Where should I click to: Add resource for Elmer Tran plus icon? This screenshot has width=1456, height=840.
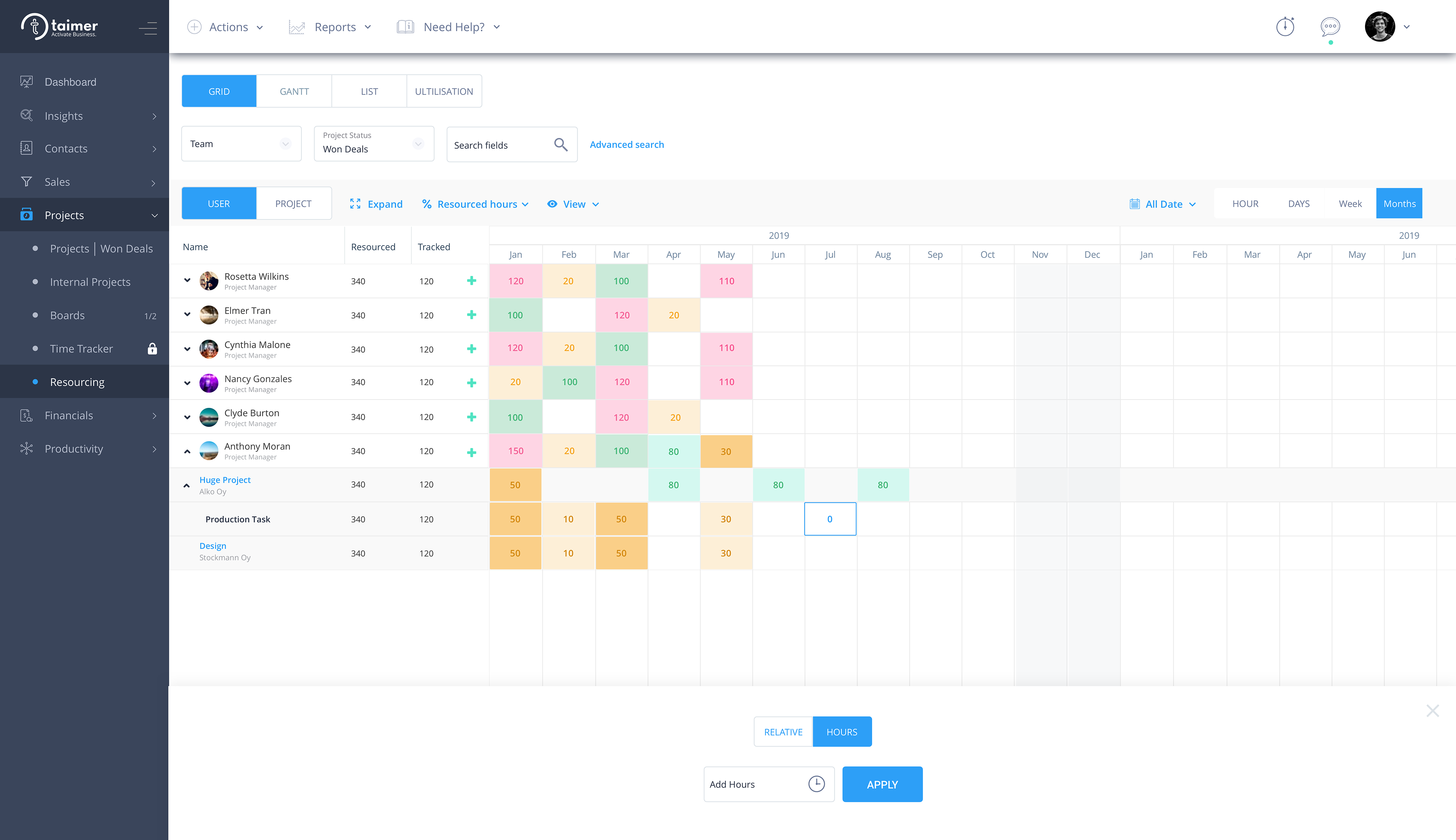471,315
